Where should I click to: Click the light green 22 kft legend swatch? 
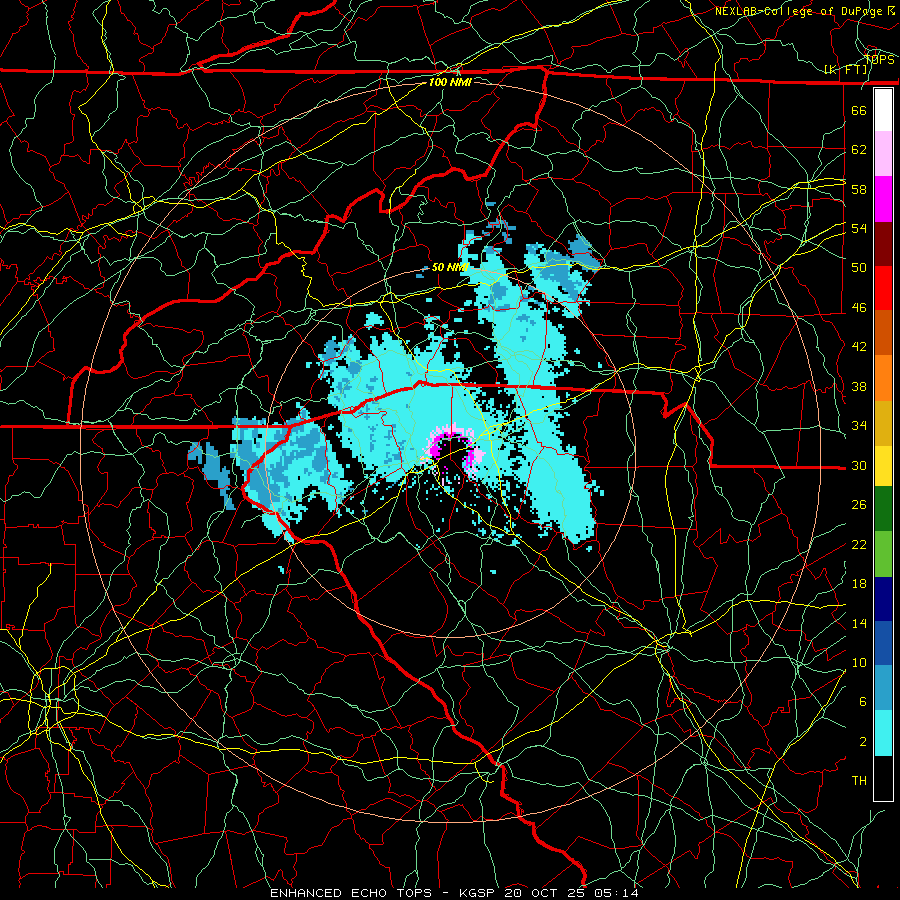coord(883,554)
